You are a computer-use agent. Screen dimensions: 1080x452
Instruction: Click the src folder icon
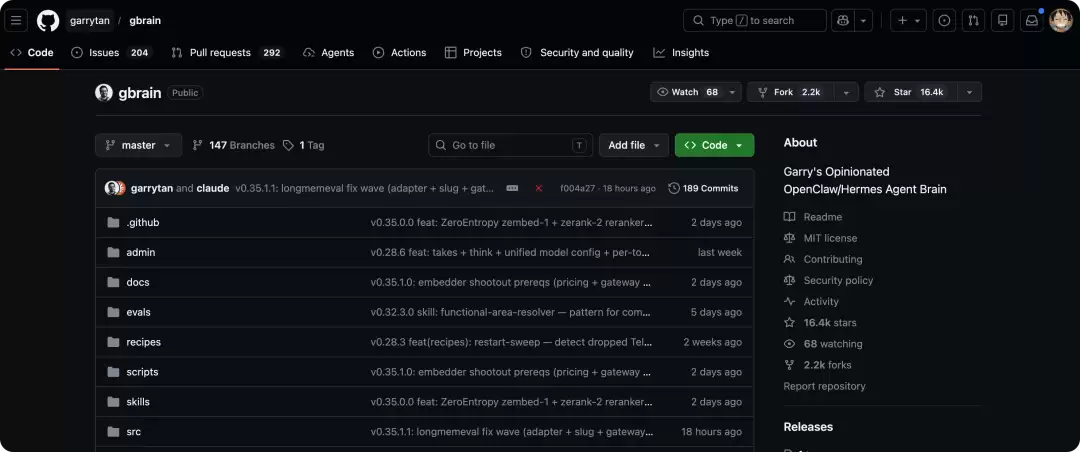coord(114,432)
